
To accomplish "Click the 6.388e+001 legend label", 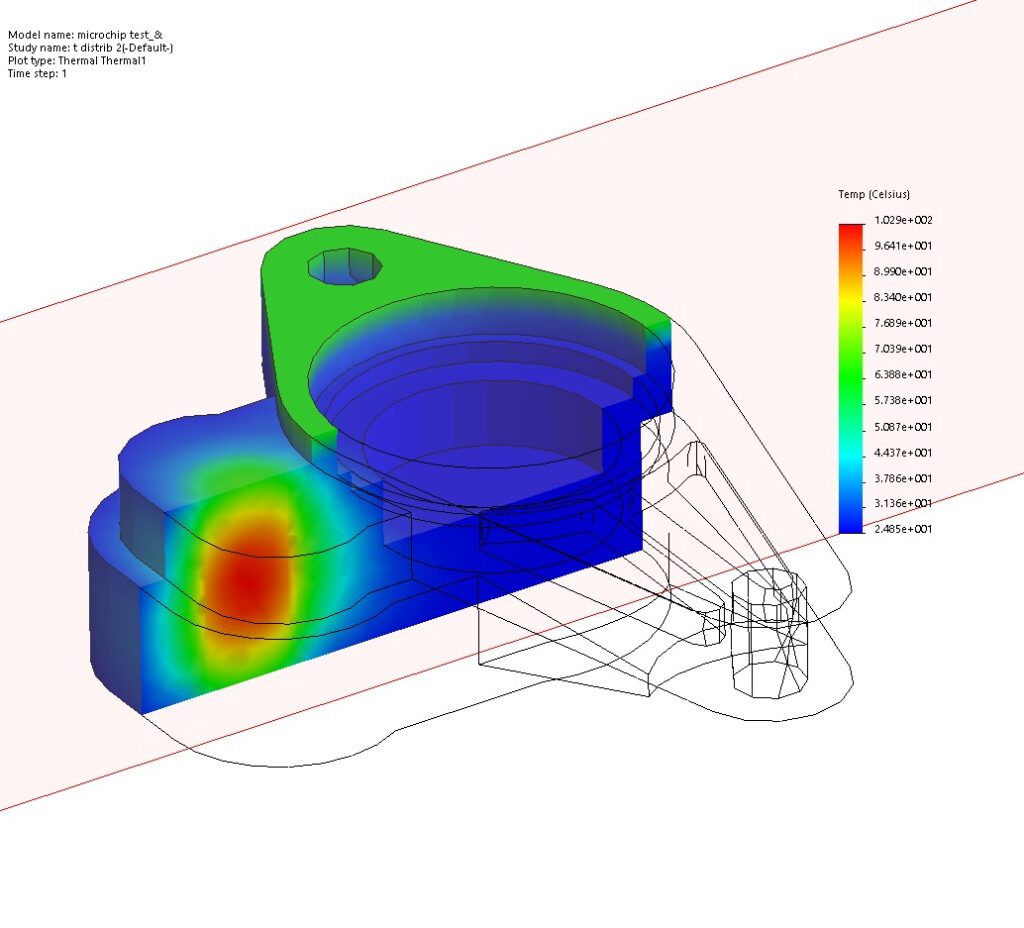I will (x=903, y=374).
